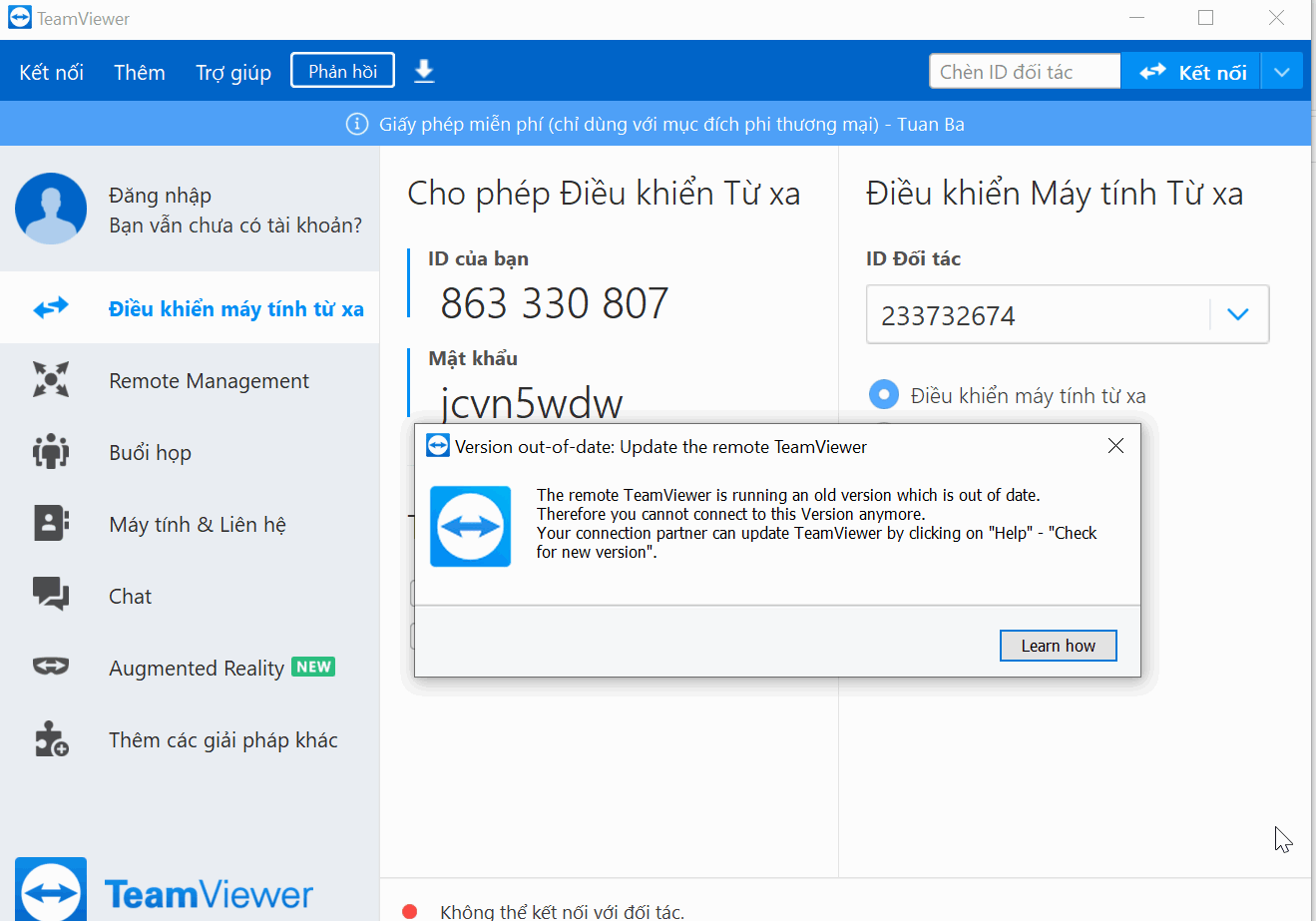Click the puzzle piece more solutions icon
Image resolution: width=1316 pixels, height=921 pixels.
51,738
